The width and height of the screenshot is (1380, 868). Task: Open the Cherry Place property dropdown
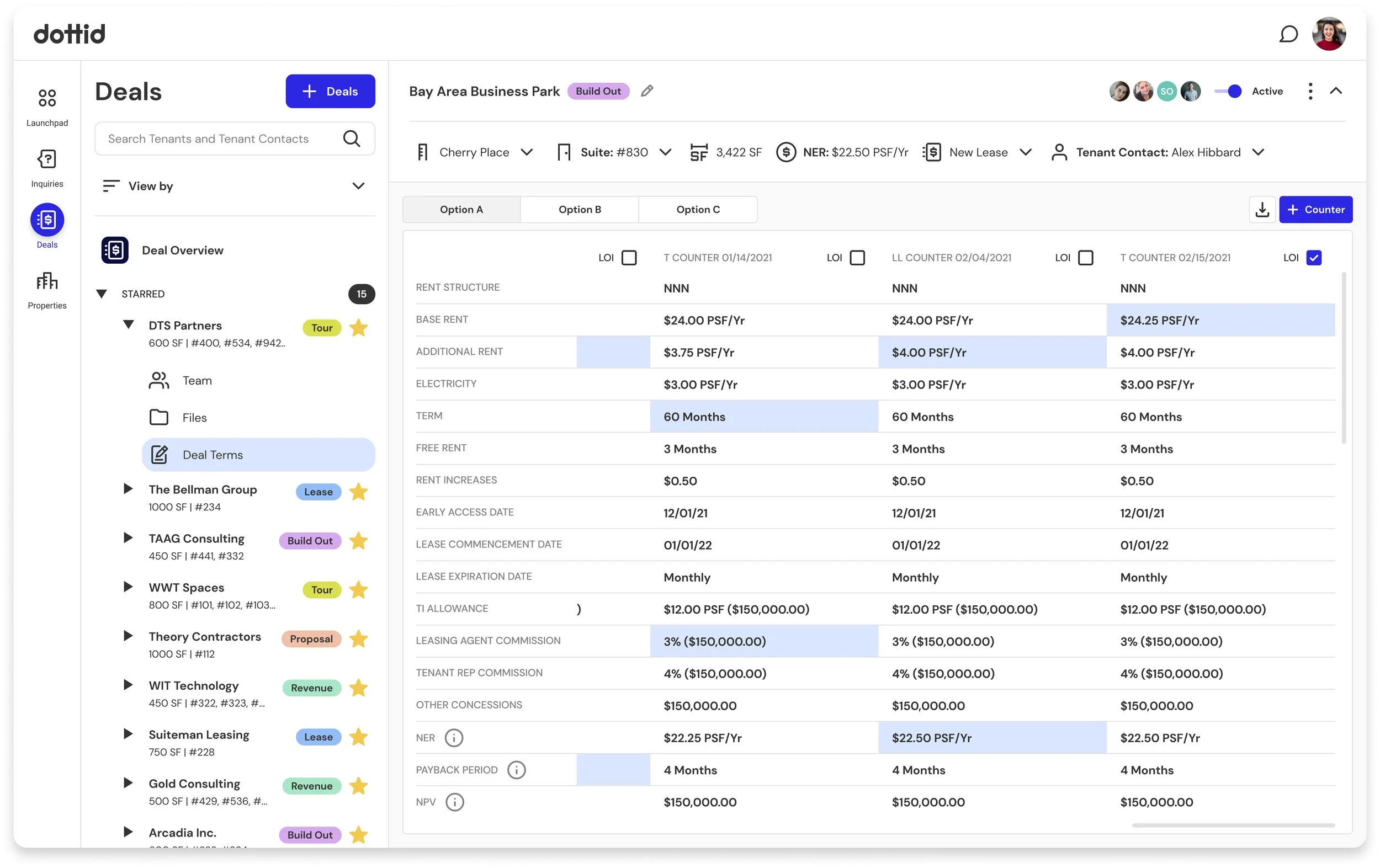coord(526,152)
